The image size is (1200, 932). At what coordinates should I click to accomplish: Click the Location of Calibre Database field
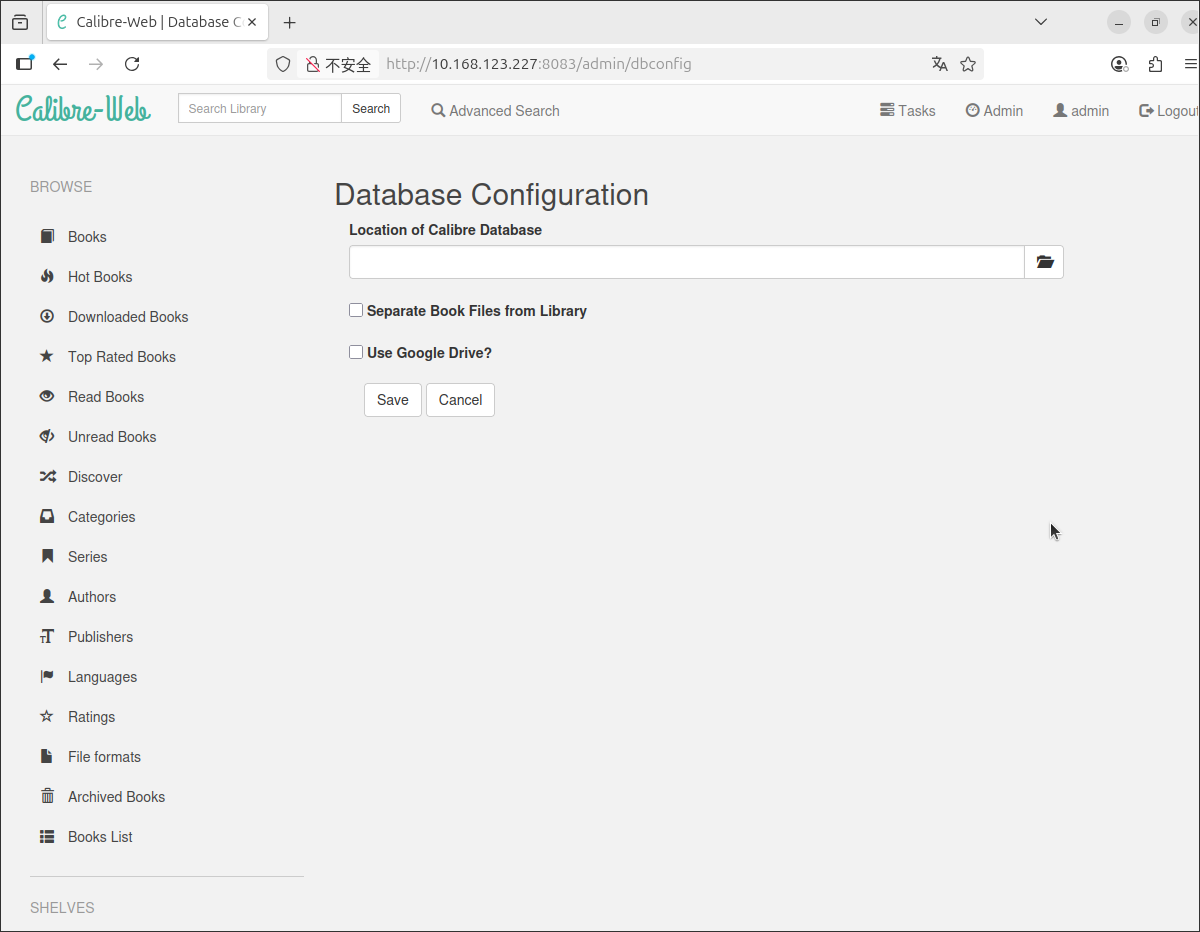(686, 262)
